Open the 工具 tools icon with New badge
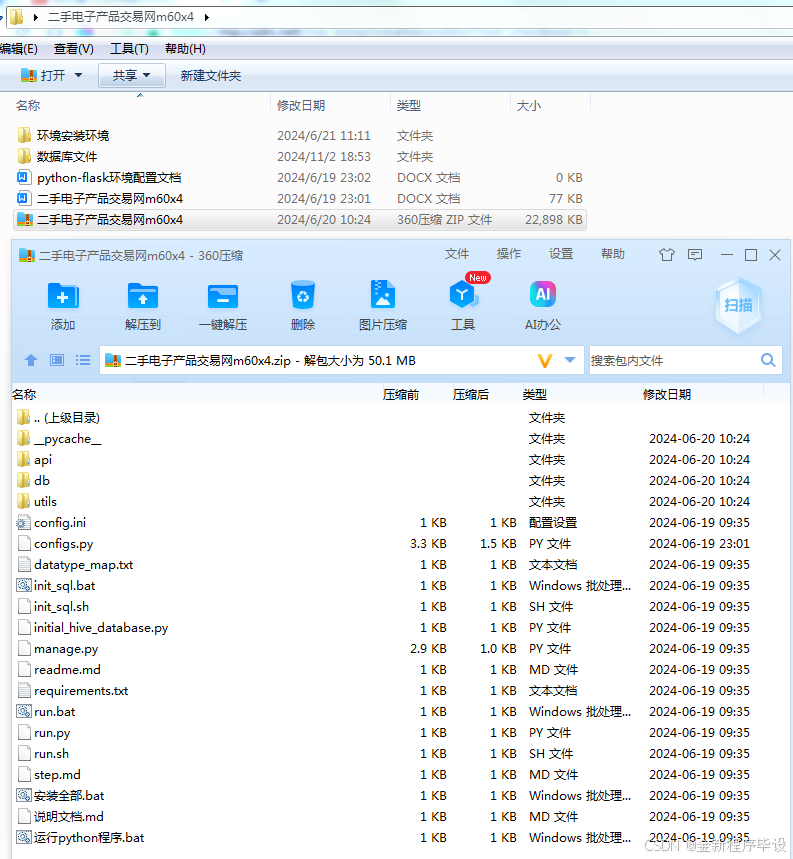Viewport: 793px width, 859px height. pos(463,295)
